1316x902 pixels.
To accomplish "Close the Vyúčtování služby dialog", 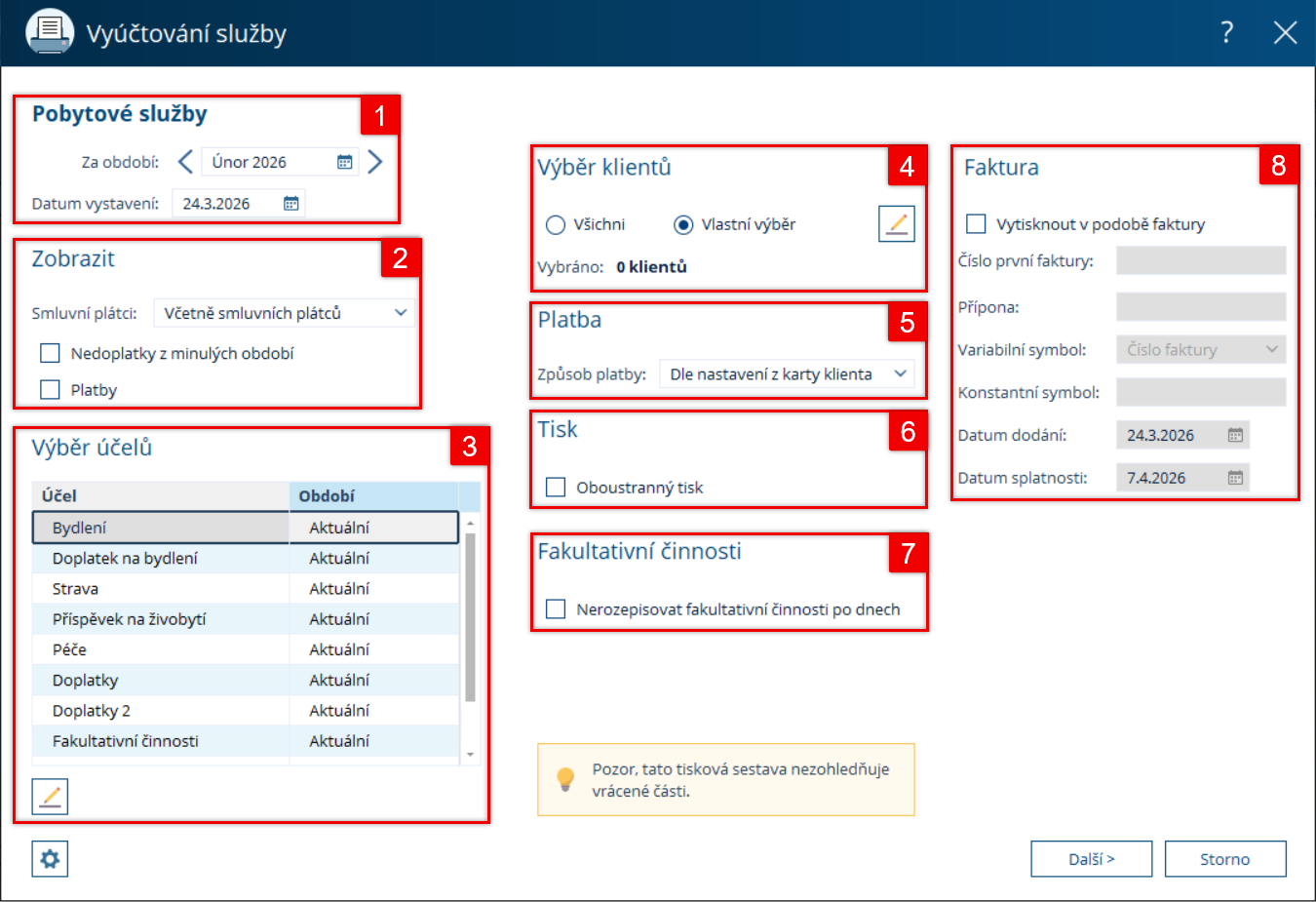I will 1285,32.
